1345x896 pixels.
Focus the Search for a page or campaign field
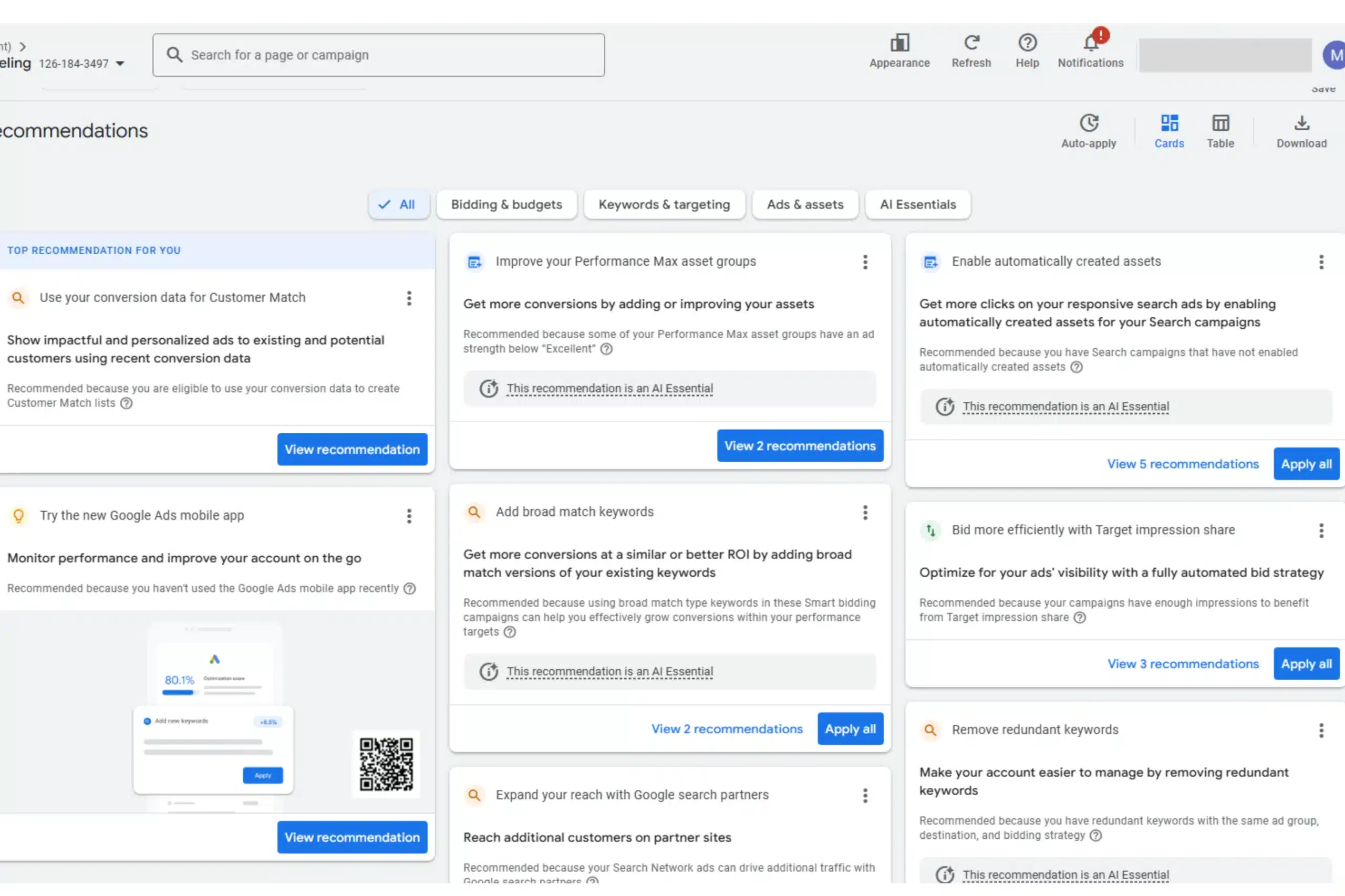(x=378, y=55)
